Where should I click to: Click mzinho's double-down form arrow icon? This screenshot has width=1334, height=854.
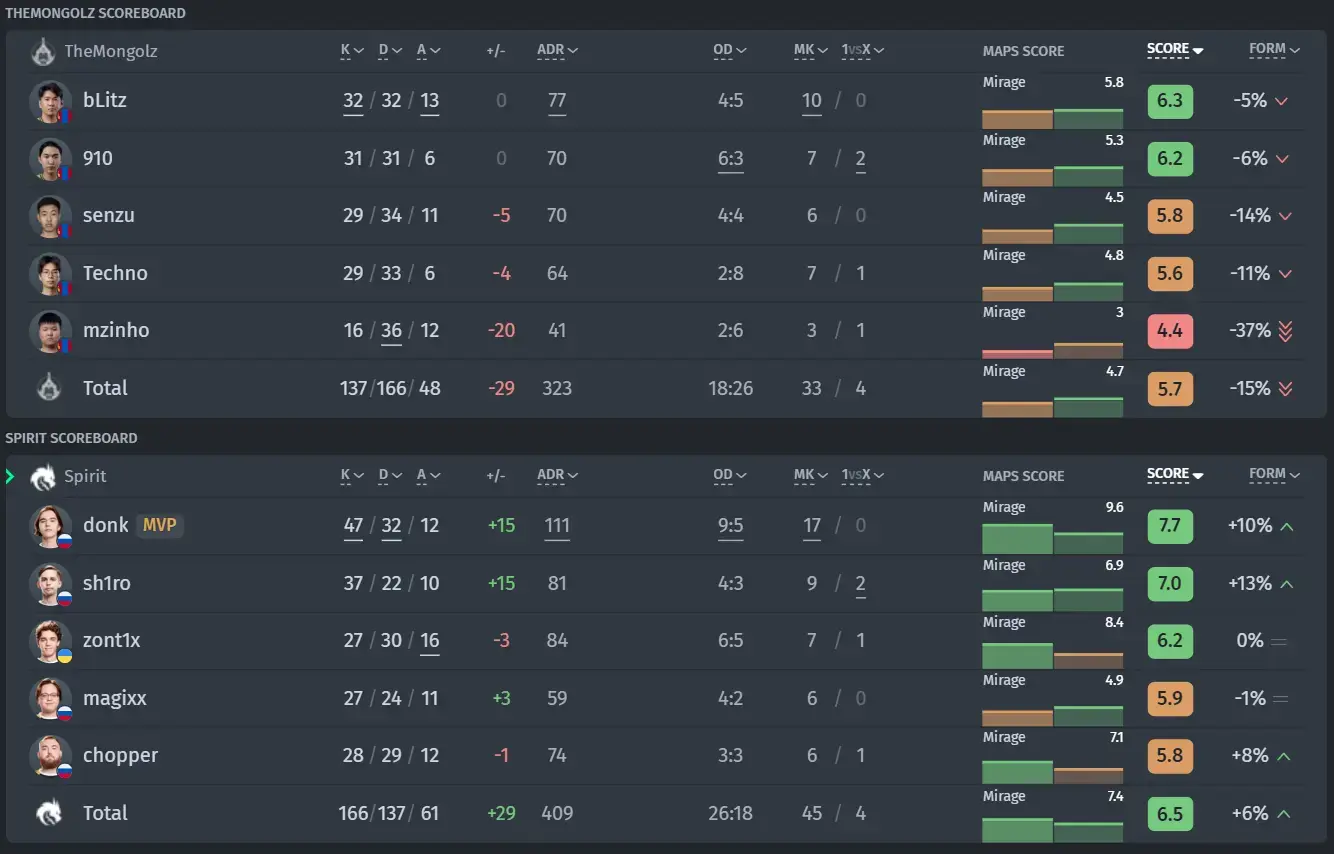click(x=1286, y=331)
